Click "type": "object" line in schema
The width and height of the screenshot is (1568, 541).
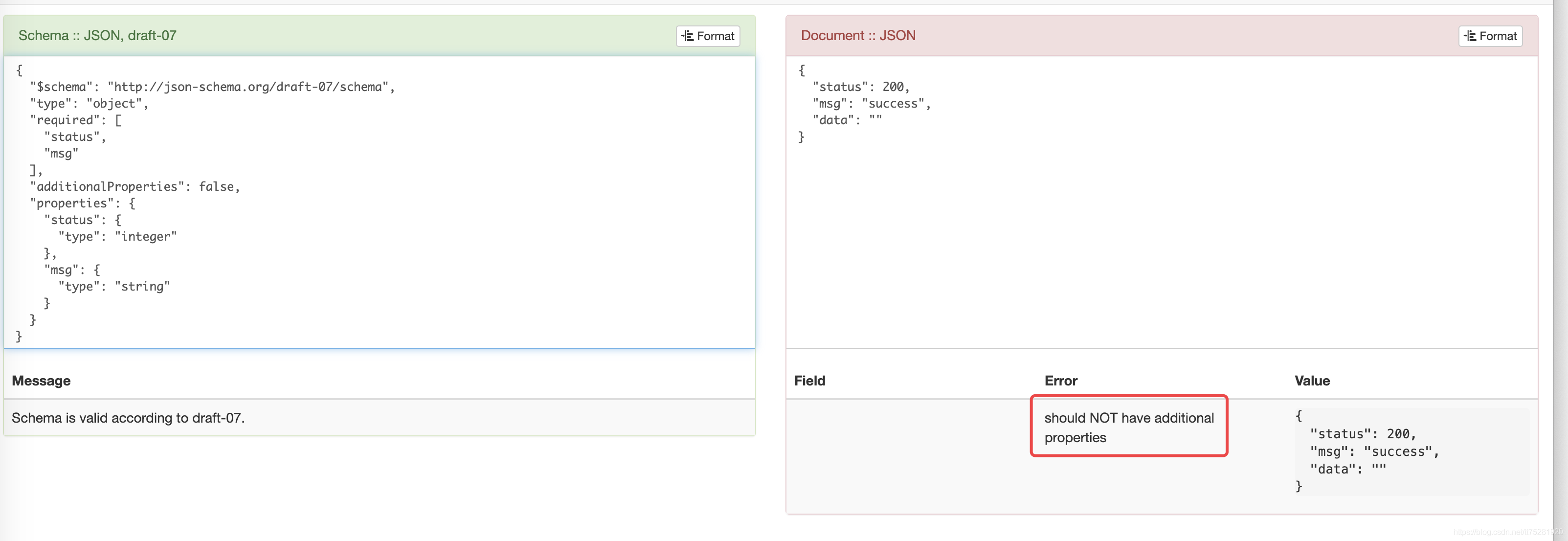click(x=90, y=103)
